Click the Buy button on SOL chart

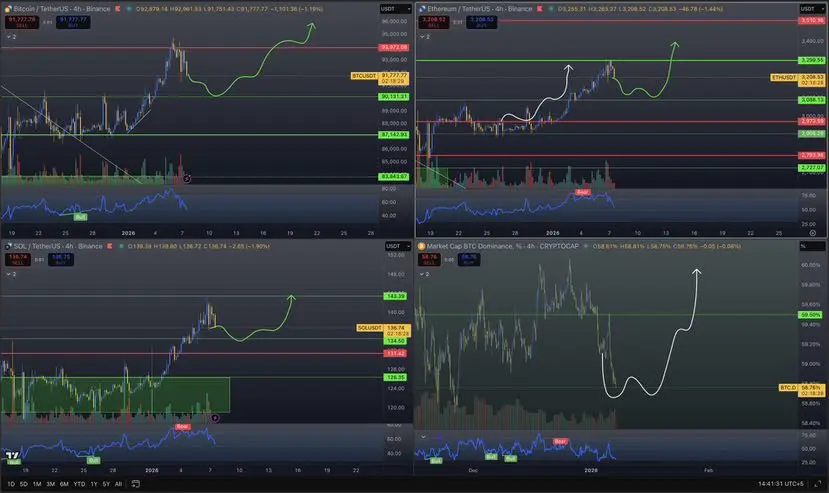(x=61, y=260)
